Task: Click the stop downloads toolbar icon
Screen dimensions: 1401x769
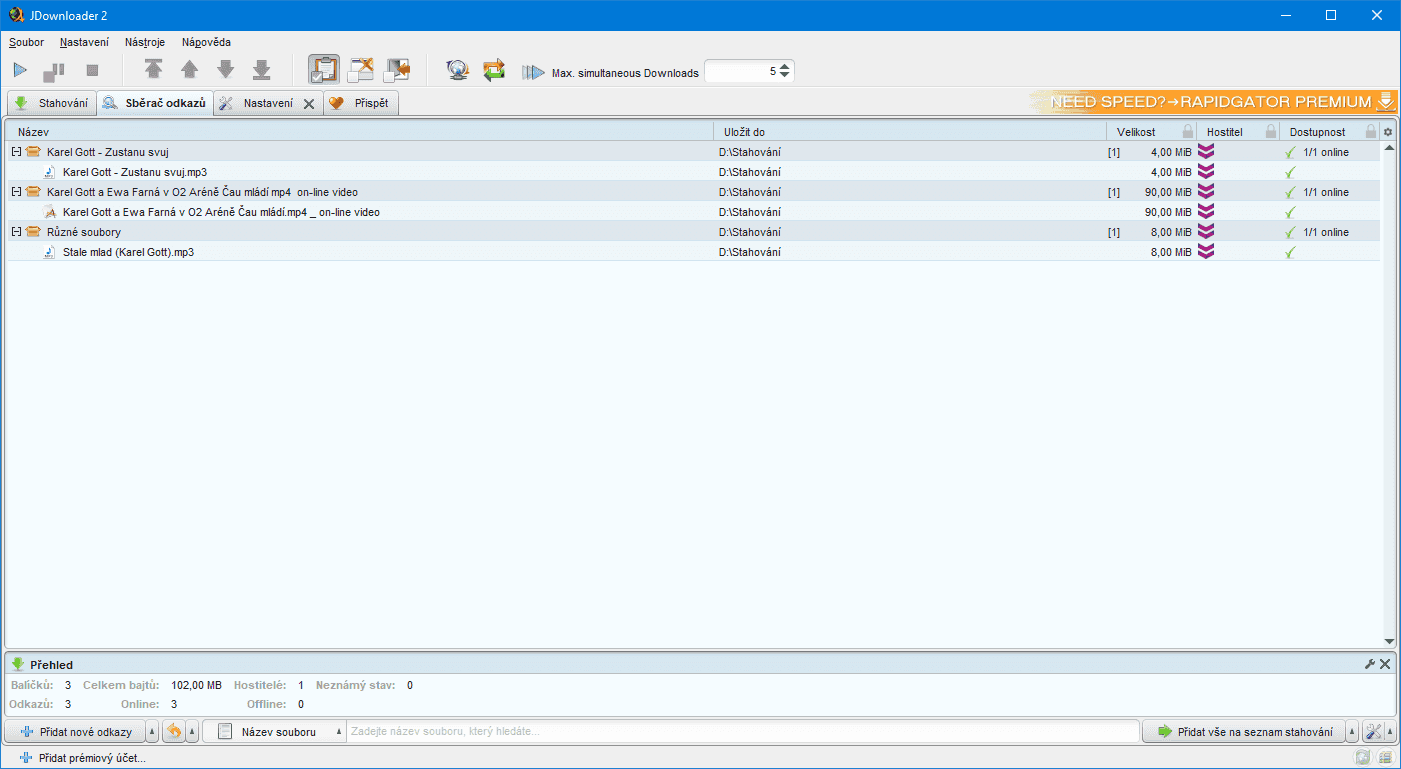Action: (x=92, y=71)
